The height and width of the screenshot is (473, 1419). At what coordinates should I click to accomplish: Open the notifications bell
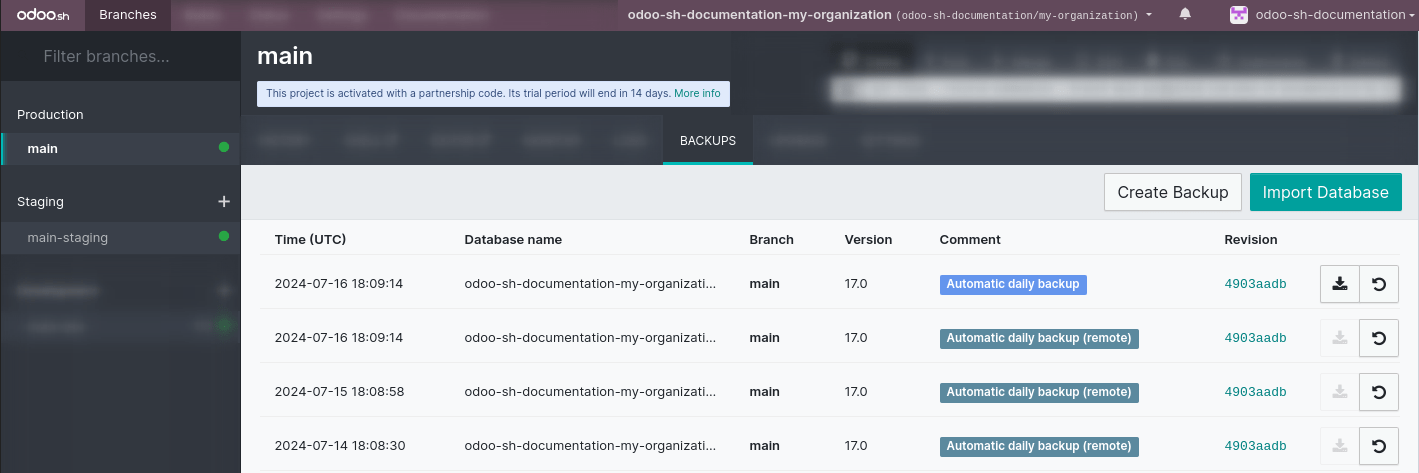pos(1185,15)
